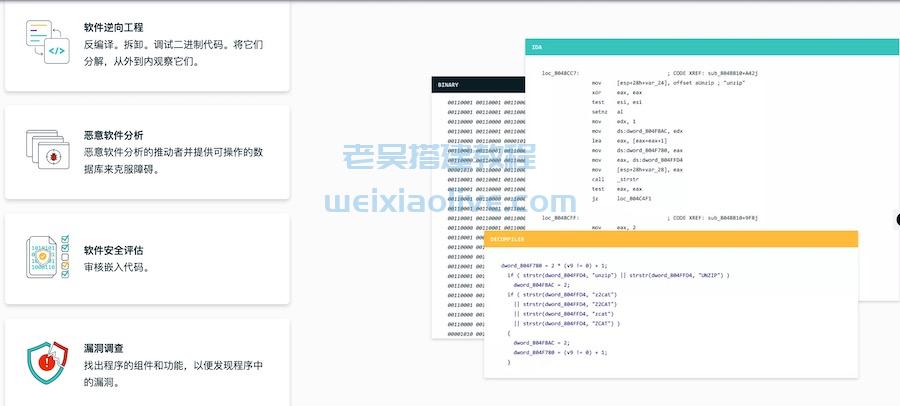
Task: Click the IDA panel header
Action: point(712,47)
